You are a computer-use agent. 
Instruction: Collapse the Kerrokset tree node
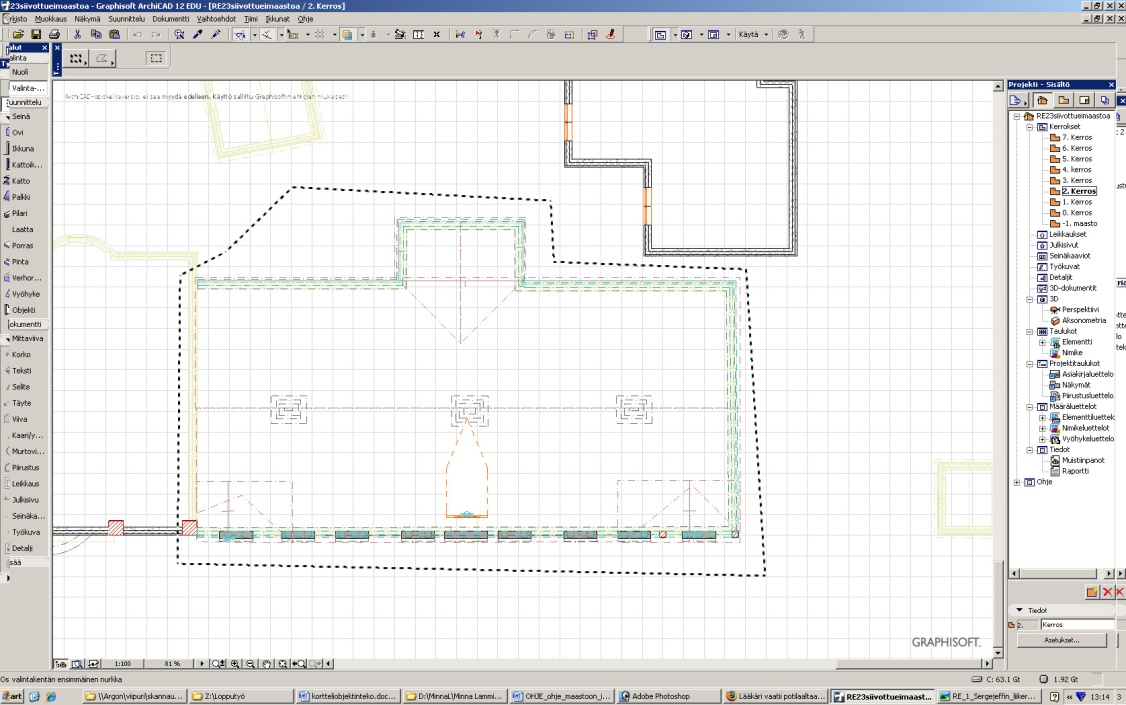click(1029, 127)
